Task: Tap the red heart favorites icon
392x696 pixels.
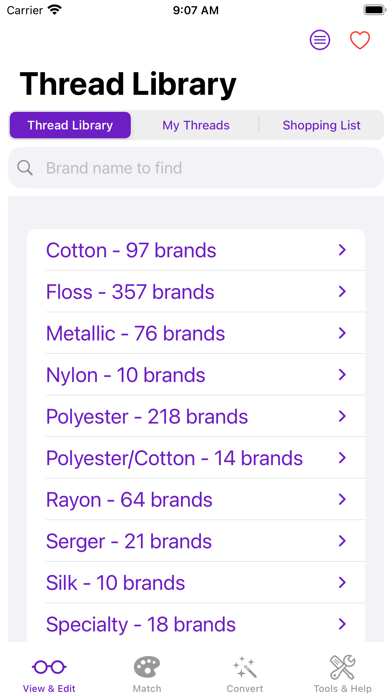Action: [x=360, y=40]
